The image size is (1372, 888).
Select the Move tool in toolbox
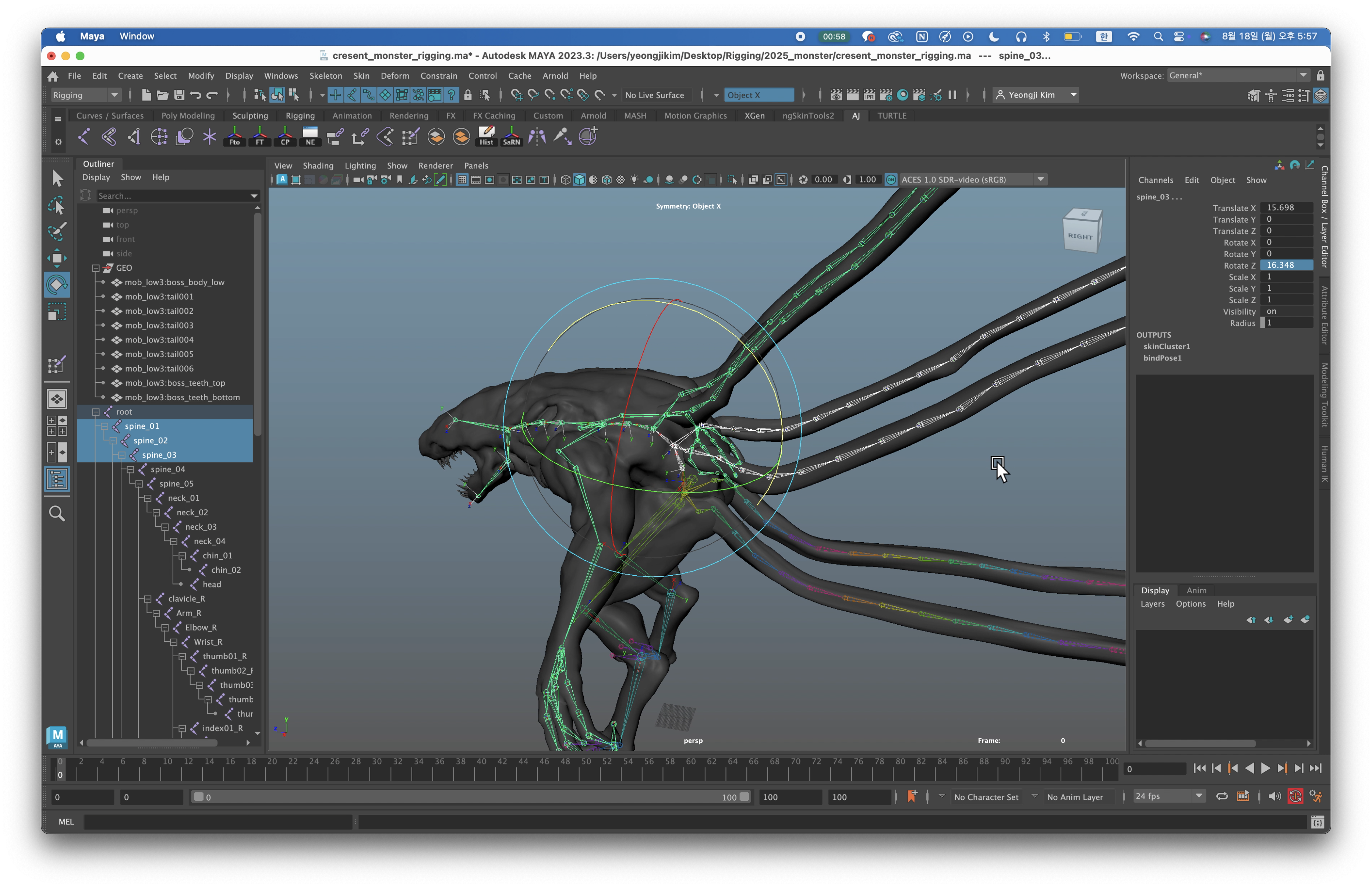click(57, 258)
